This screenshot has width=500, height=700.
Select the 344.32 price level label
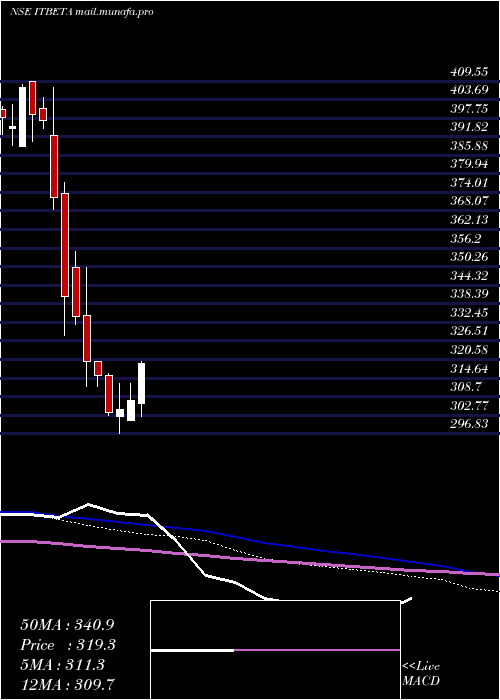click(x=468, y=276)
